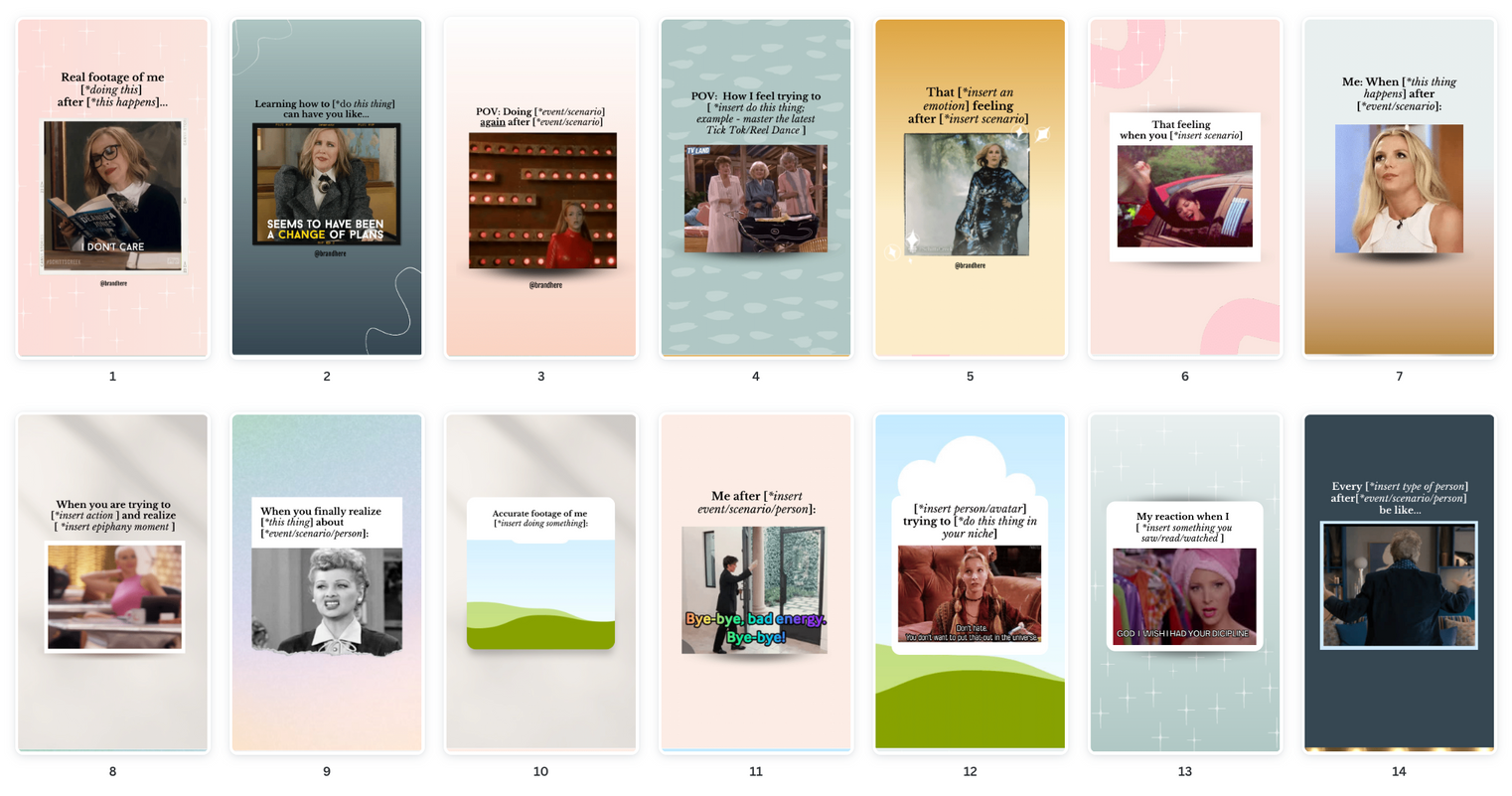The height and width of the screenshot is (796, 1512).
Task: Click the page number 14 label
Action: (1400, 772)
